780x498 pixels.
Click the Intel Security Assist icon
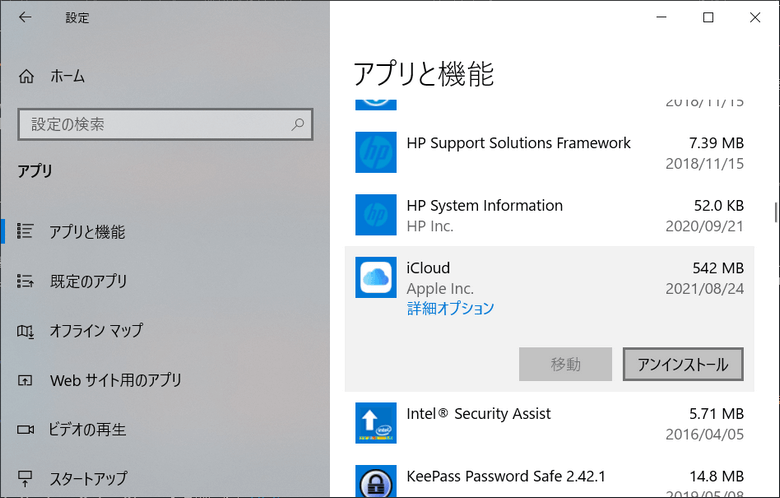click(376, 423)
